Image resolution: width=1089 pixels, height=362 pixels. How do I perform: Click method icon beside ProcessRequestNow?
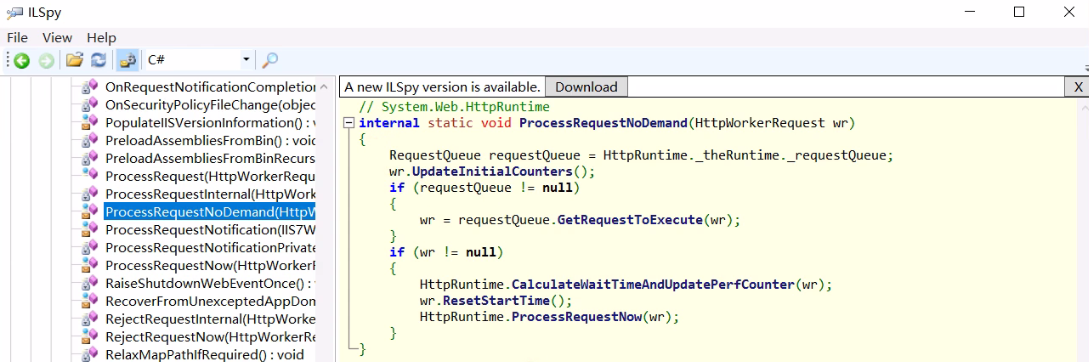pos(90,265)
